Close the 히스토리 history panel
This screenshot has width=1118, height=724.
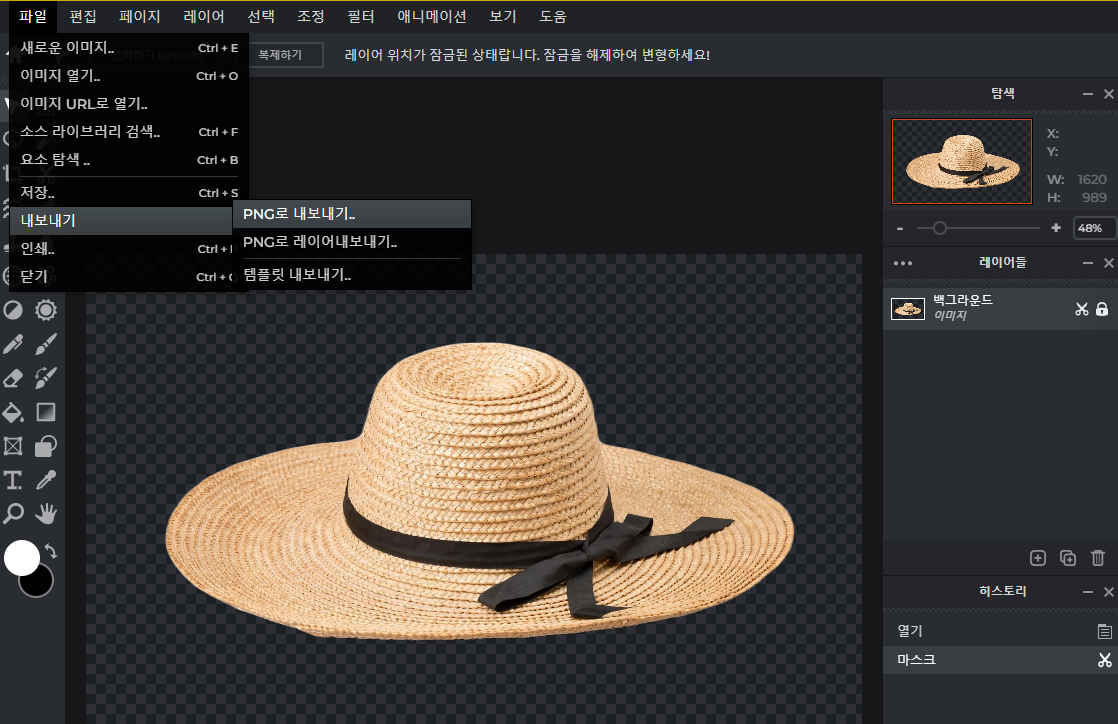1109,592
